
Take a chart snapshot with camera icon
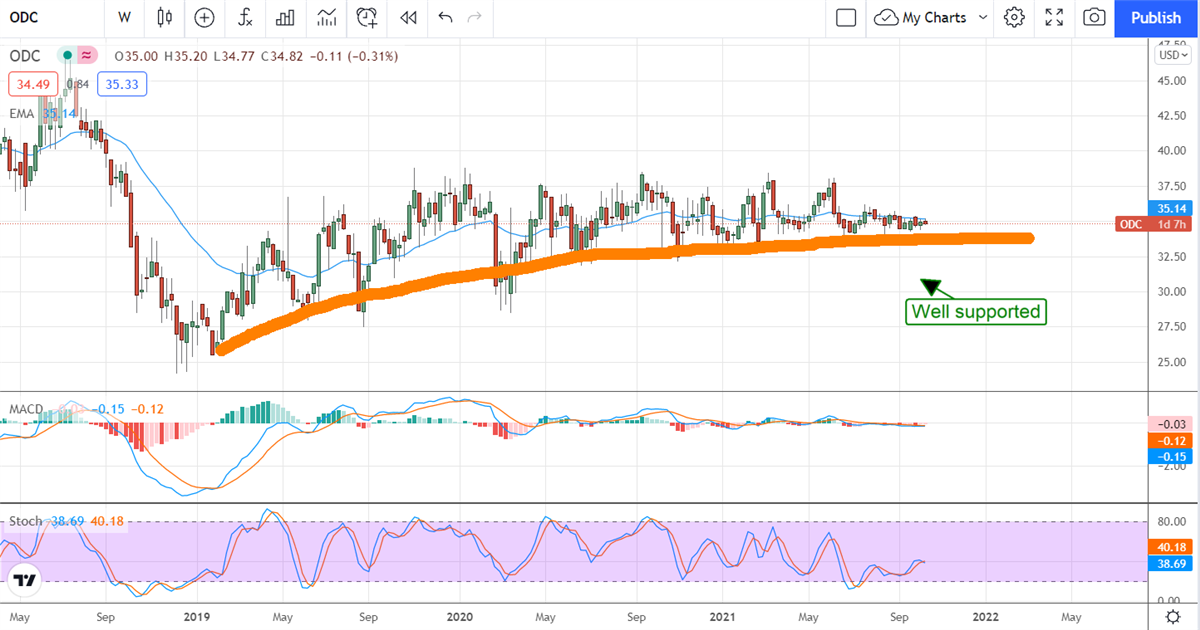[x=1095, y=17]
